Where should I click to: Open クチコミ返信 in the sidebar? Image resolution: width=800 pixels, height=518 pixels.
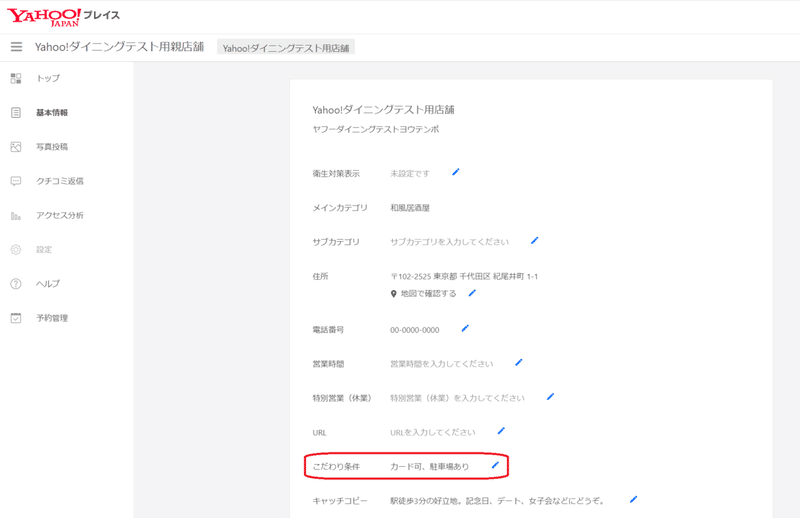[60, 181]
